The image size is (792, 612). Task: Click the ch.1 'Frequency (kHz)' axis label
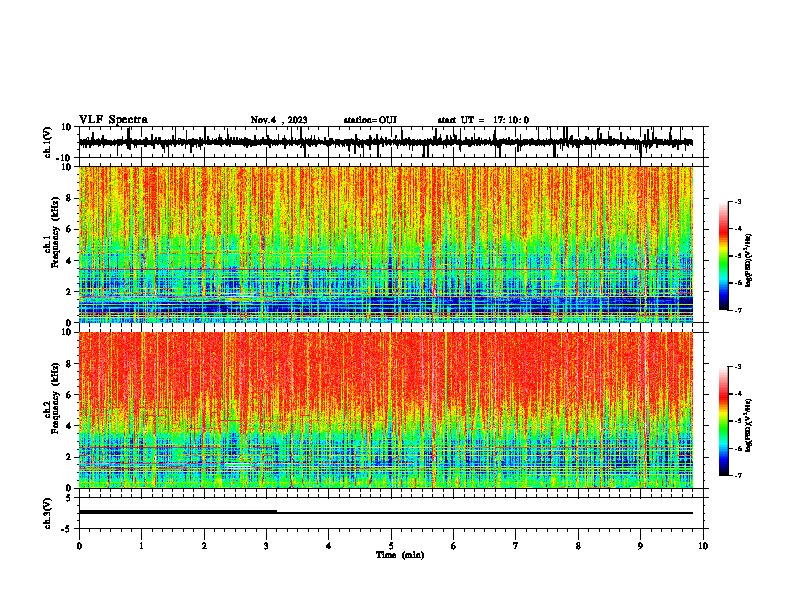[x=55, y=233]
